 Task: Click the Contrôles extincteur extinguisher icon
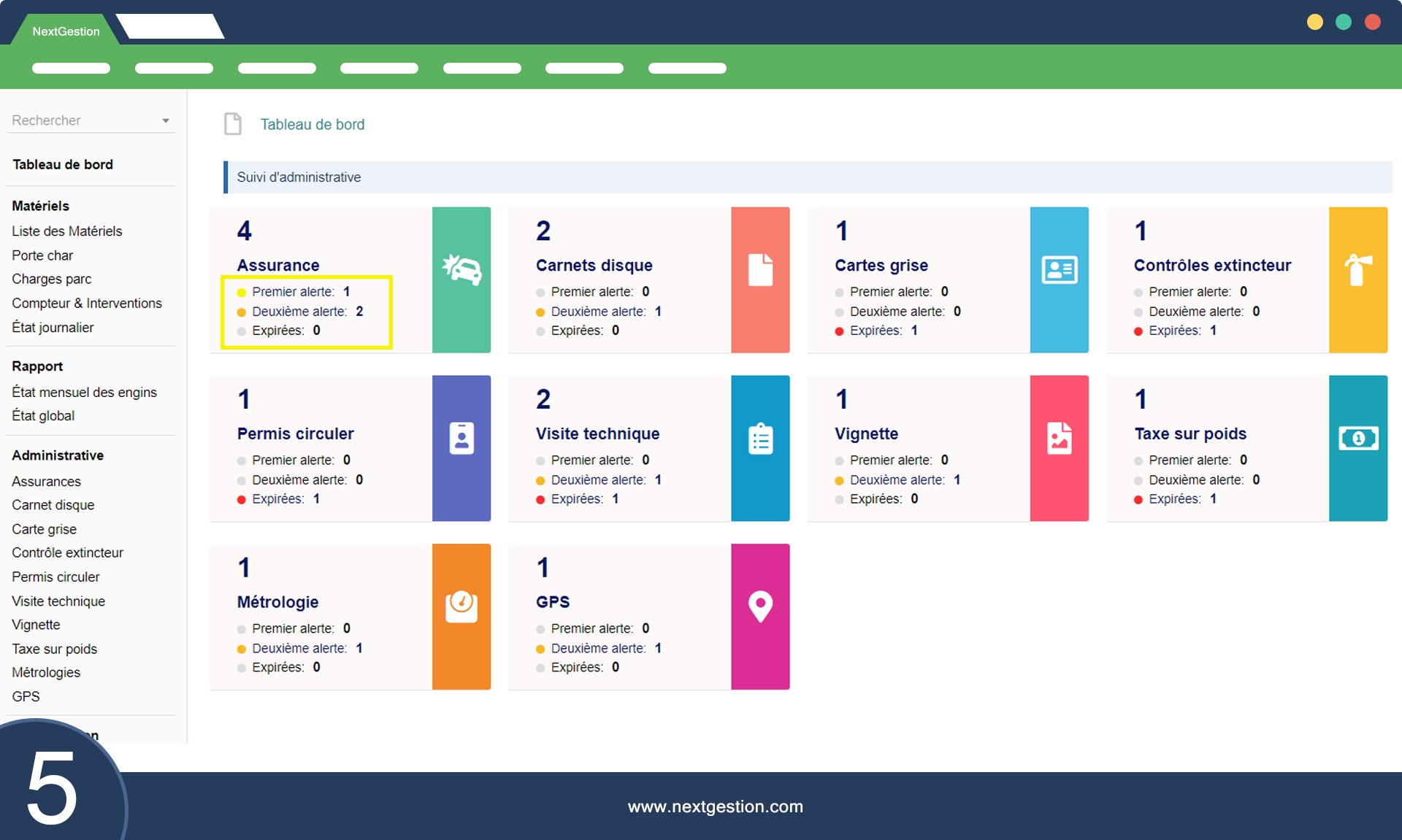1357,270
